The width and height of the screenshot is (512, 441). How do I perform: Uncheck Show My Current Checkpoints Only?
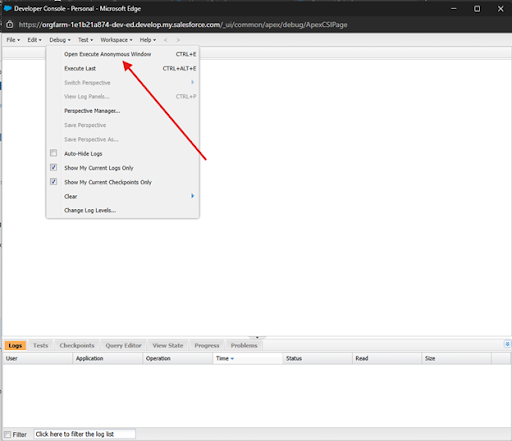point(53,182)
